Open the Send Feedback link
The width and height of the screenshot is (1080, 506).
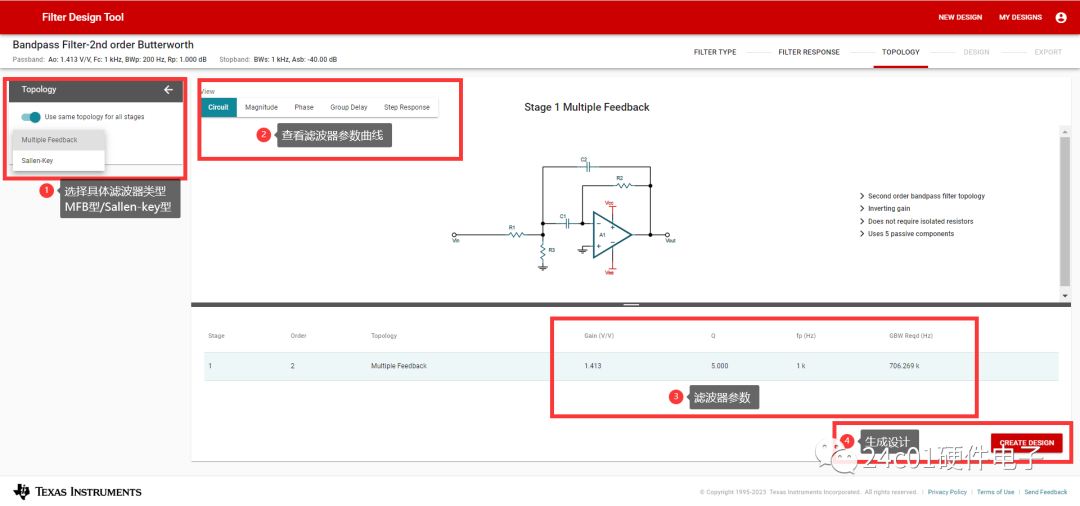(1046, 492)
